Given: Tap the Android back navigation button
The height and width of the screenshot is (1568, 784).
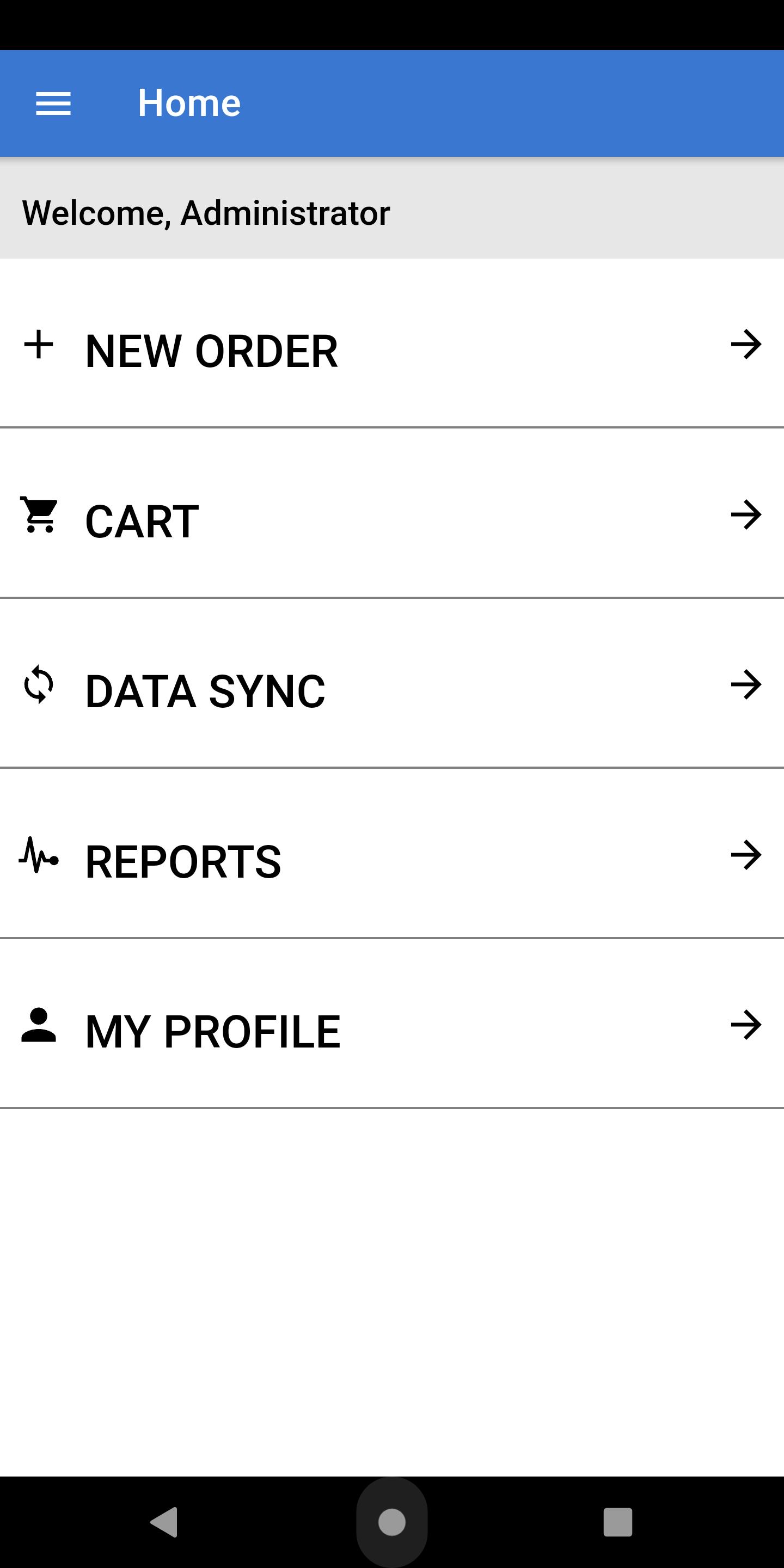Looking at the screenshot, I should 164,1522.
